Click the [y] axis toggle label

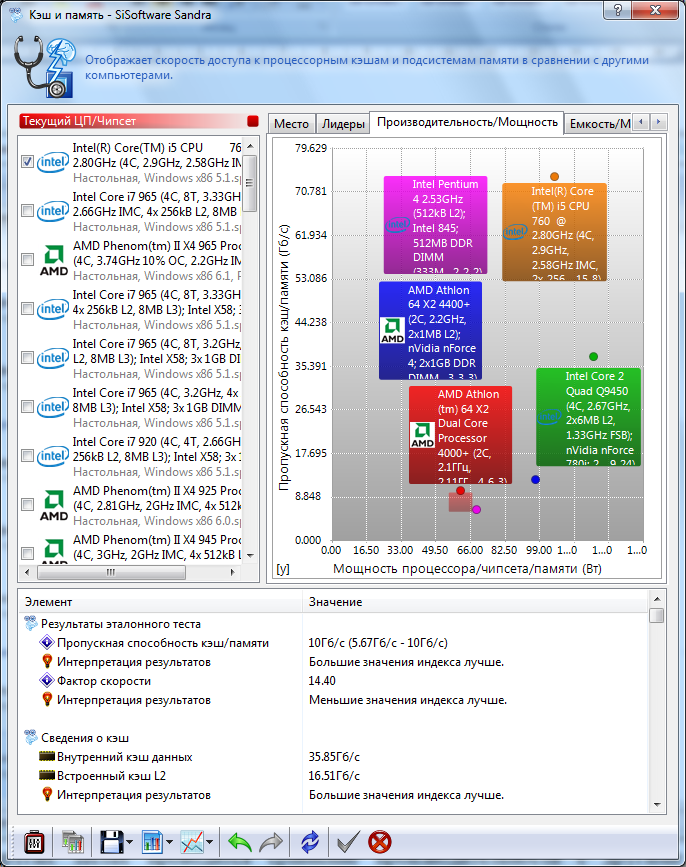click(283, 568)
